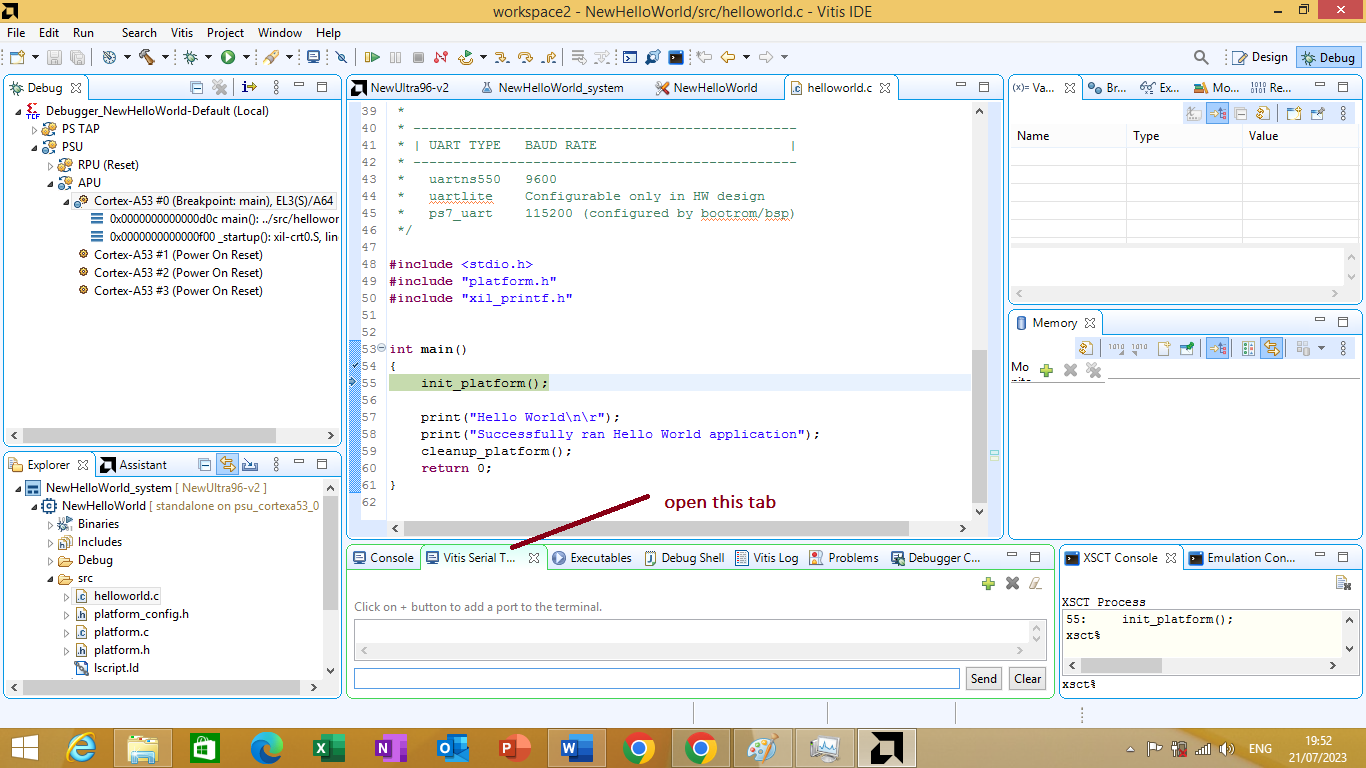Click the XSCT Console clear output icon
This screenshot has height=768, width=1366.
(1343, 583)
